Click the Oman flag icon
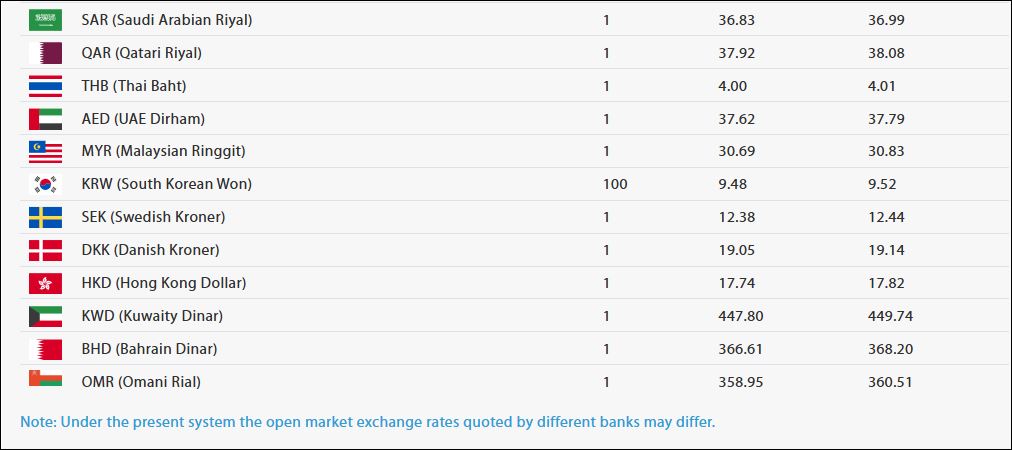The width and height of the screenshot is (1012, 450). click(x=45, y=382)
